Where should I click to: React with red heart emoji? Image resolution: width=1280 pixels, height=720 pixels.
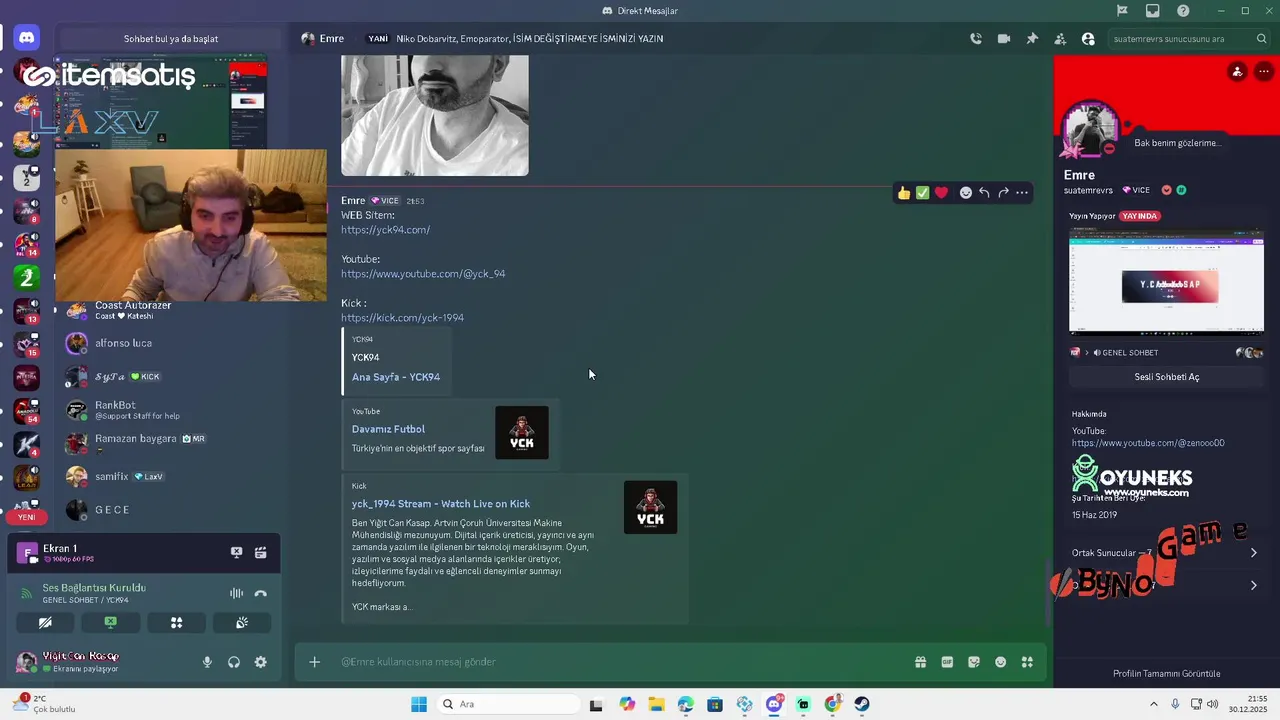[x=941, y=193]
